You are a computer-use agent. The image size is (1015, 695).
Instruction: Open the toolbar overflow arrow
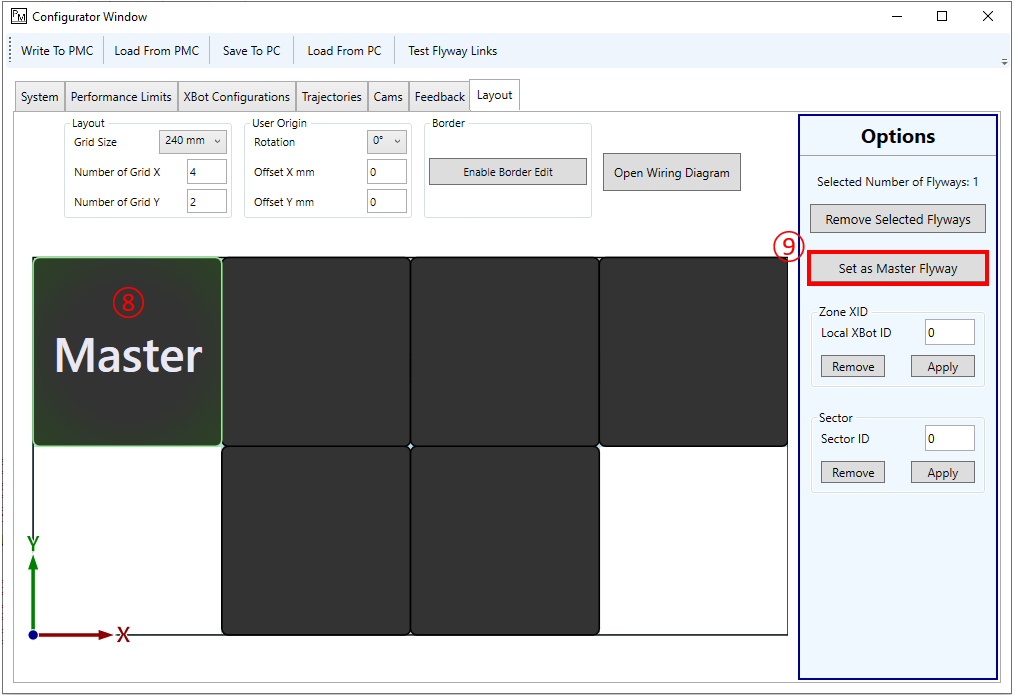point(1004,62)
